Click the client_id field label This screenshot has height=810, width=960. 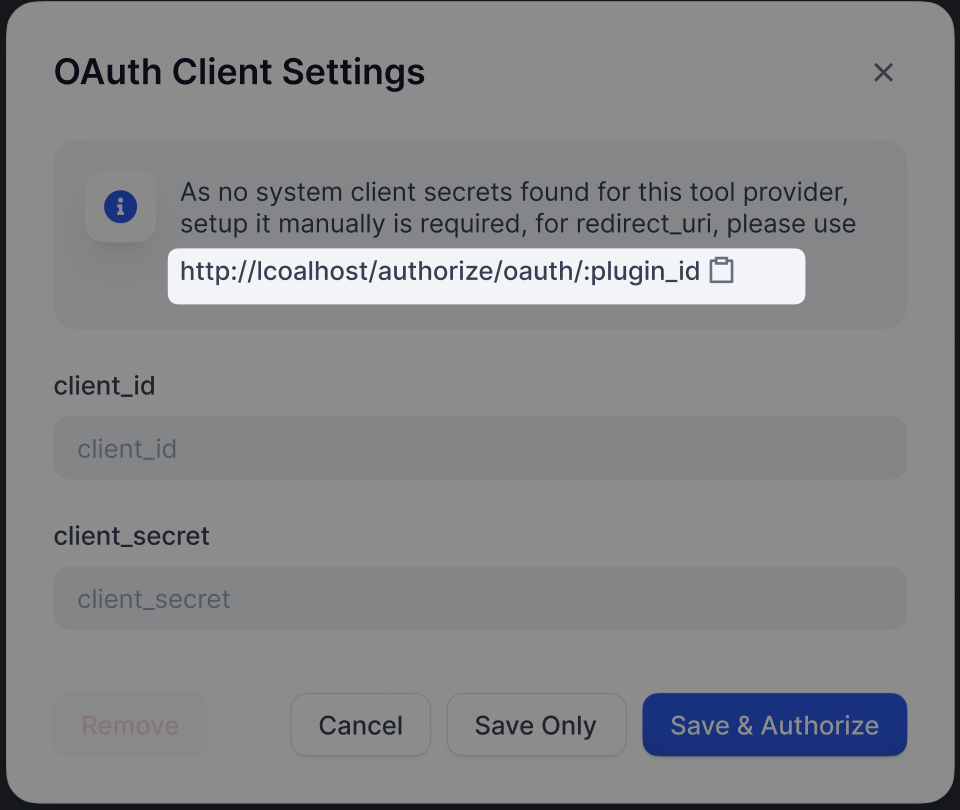[104, 385]
